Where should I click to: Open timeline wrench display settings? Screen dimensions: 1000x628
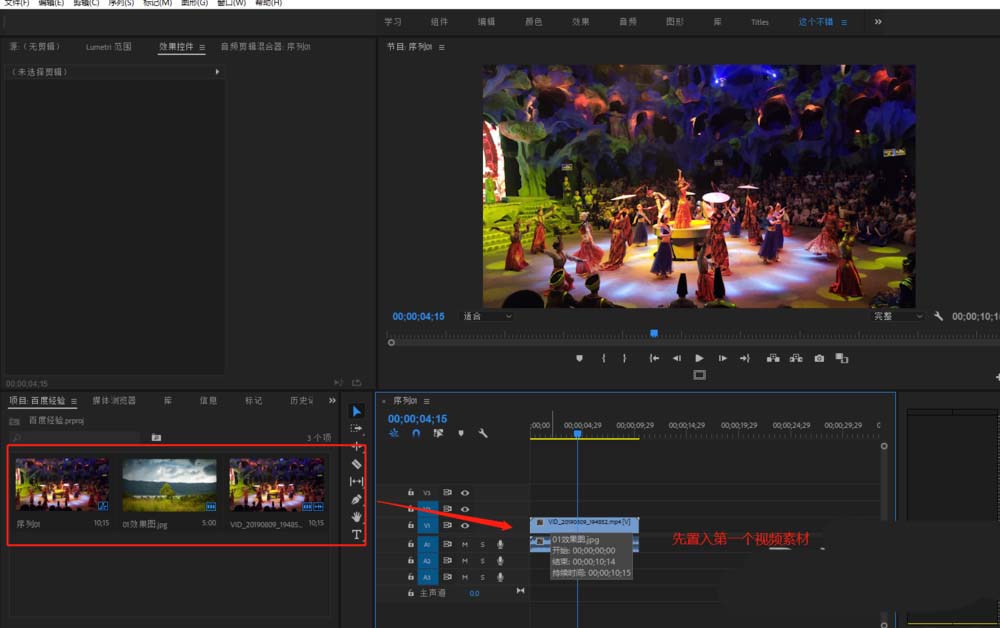pyautogui.click(x=483, y=433)
